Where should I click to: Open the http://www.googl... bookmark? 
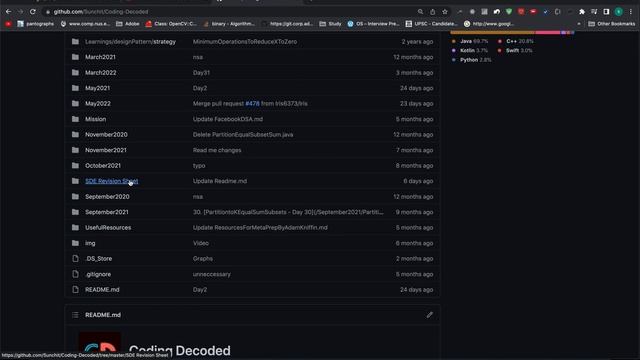489,24
